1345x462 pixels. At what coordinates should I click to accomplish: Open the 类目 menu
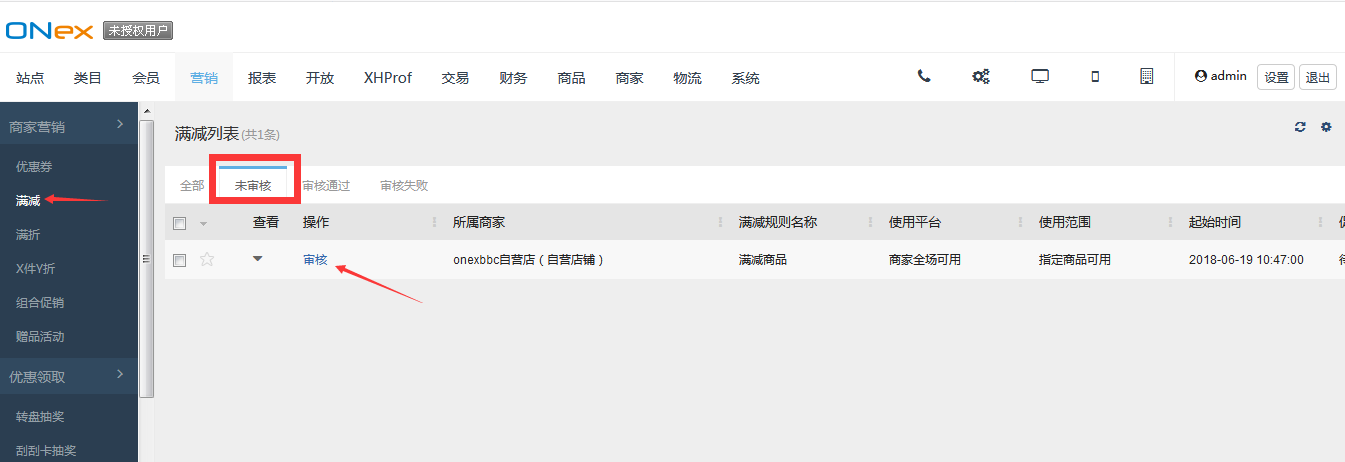pyautogui.click(x=88, y=78)
